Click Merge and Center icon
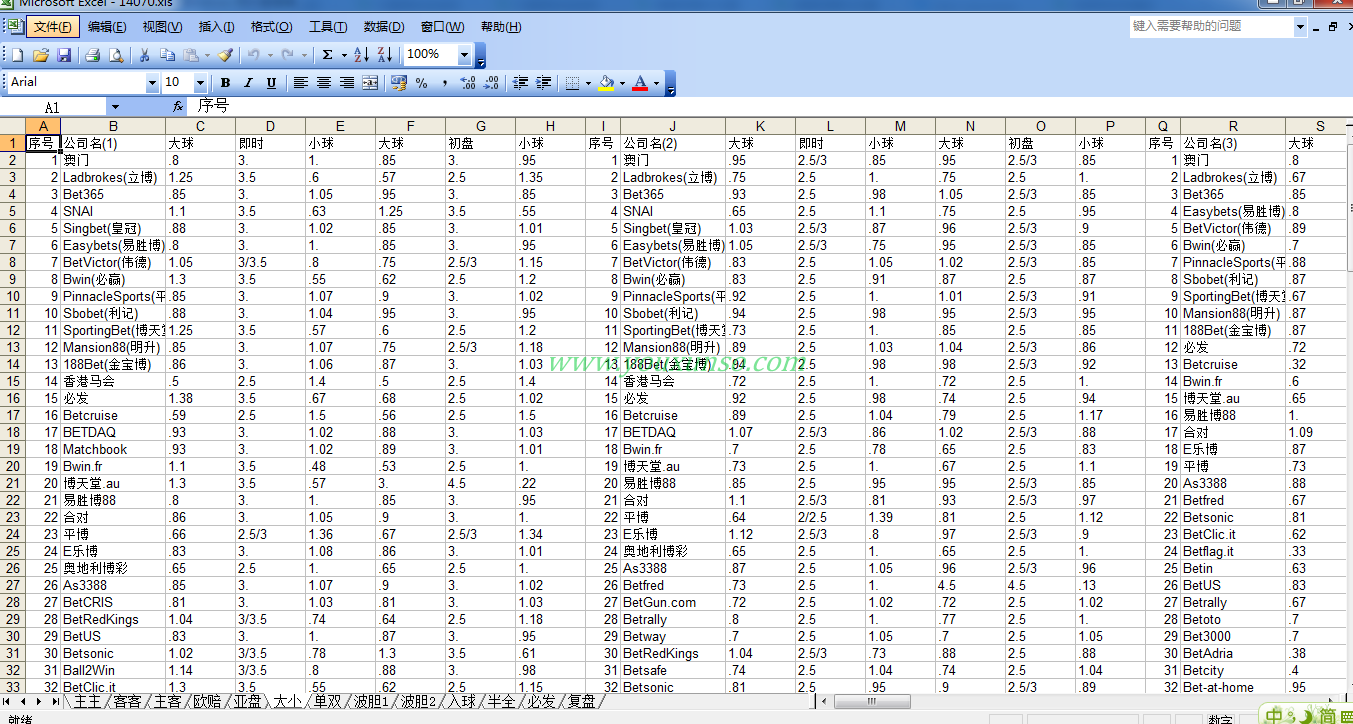Viewport: 1353px width, 724px height. [370, 83]
